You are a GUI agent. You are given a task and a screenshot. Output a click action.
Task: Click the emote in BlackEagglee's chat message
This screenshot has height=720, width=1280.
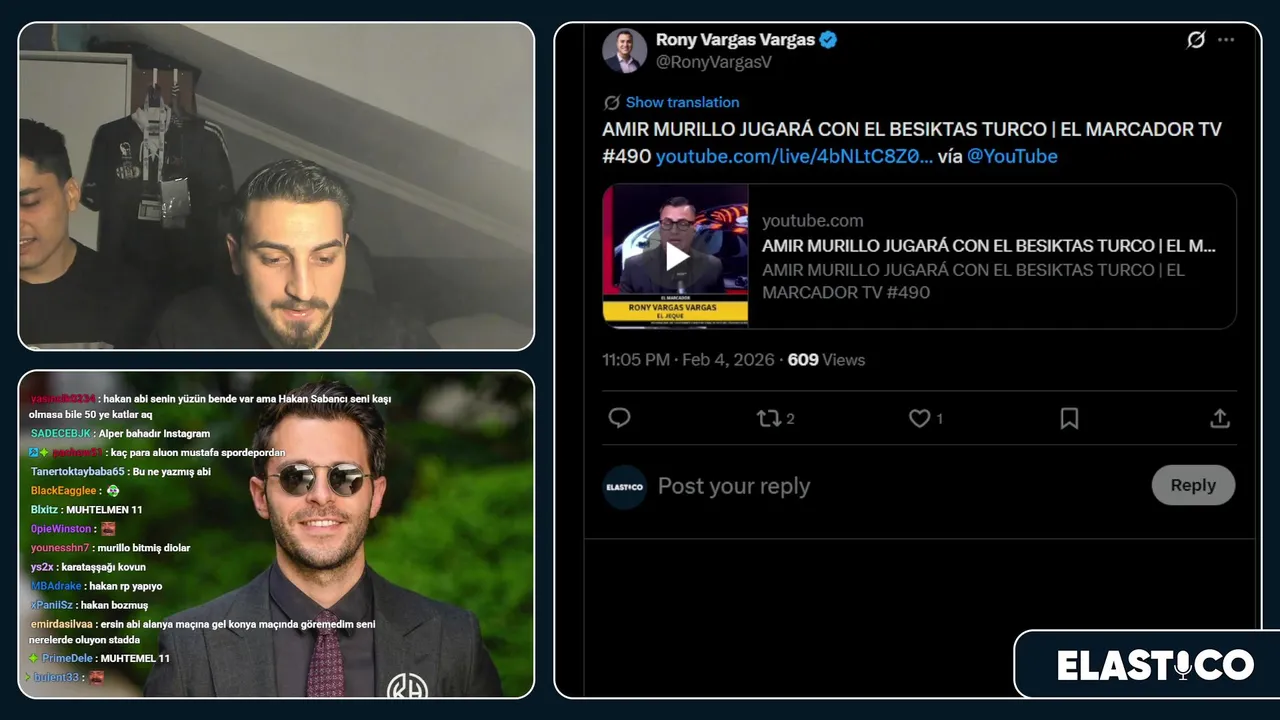coord(113,490)
